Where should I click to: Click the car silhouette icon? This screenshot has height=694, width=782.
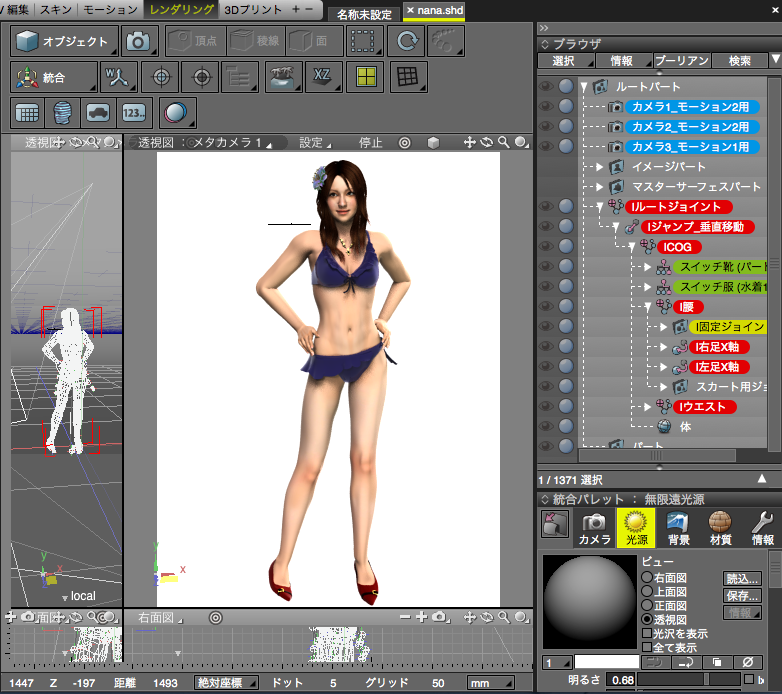(98, 113)
